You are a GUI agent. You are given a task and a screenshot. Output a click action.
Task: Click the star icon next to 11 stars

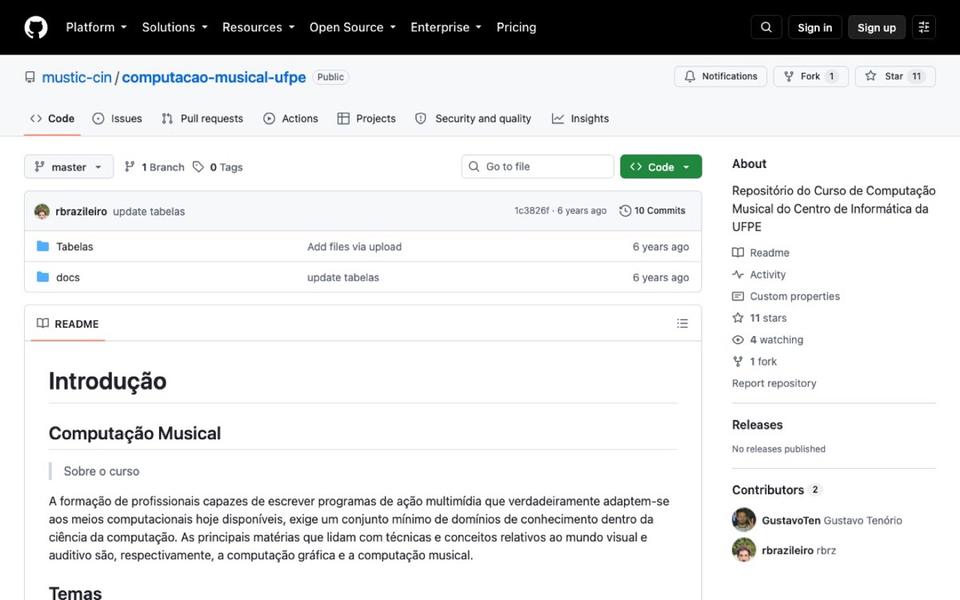click(x=738, y=318)
